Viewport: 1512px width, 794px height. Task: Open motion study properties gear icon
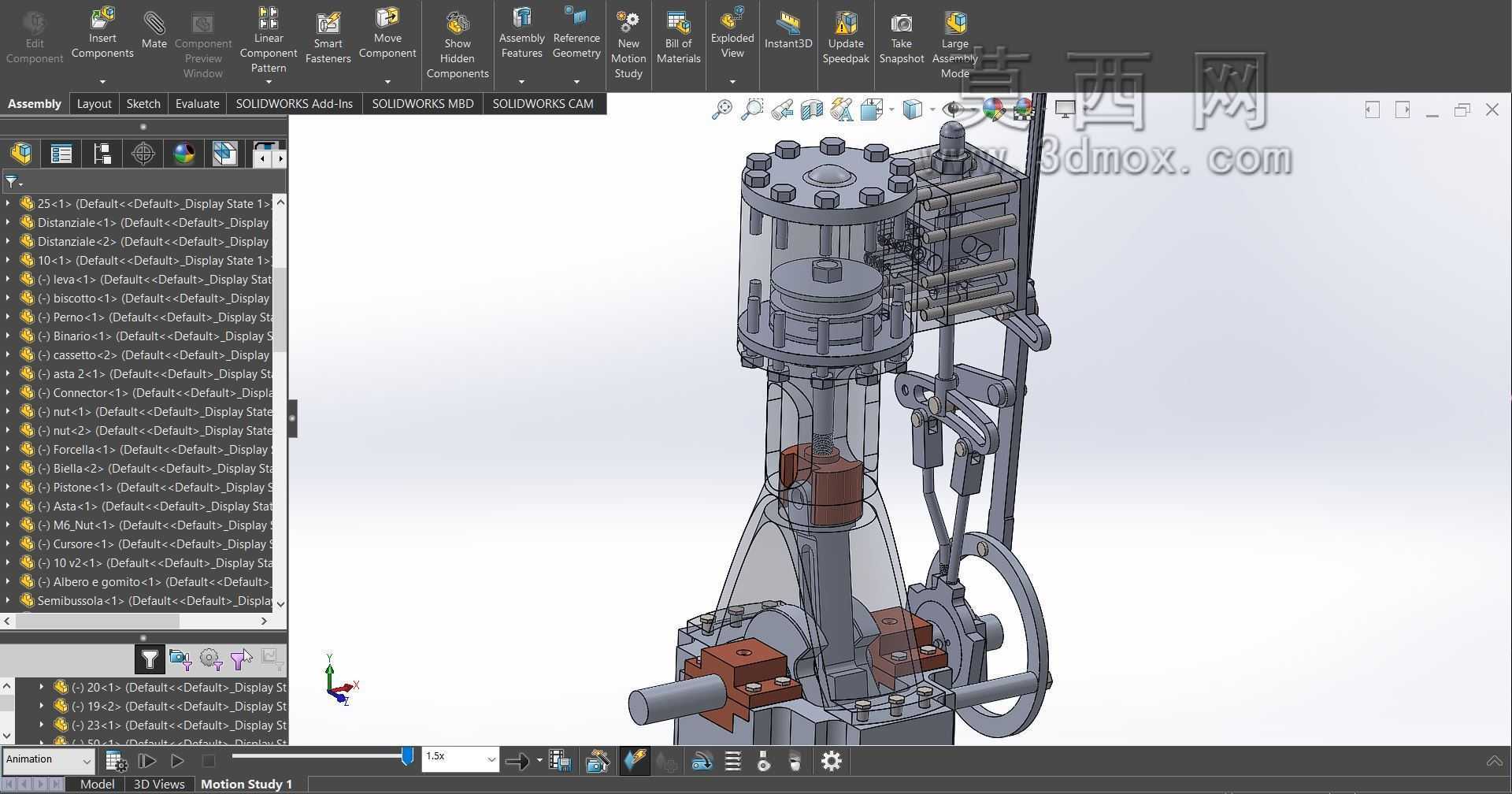tap(832, 761)
